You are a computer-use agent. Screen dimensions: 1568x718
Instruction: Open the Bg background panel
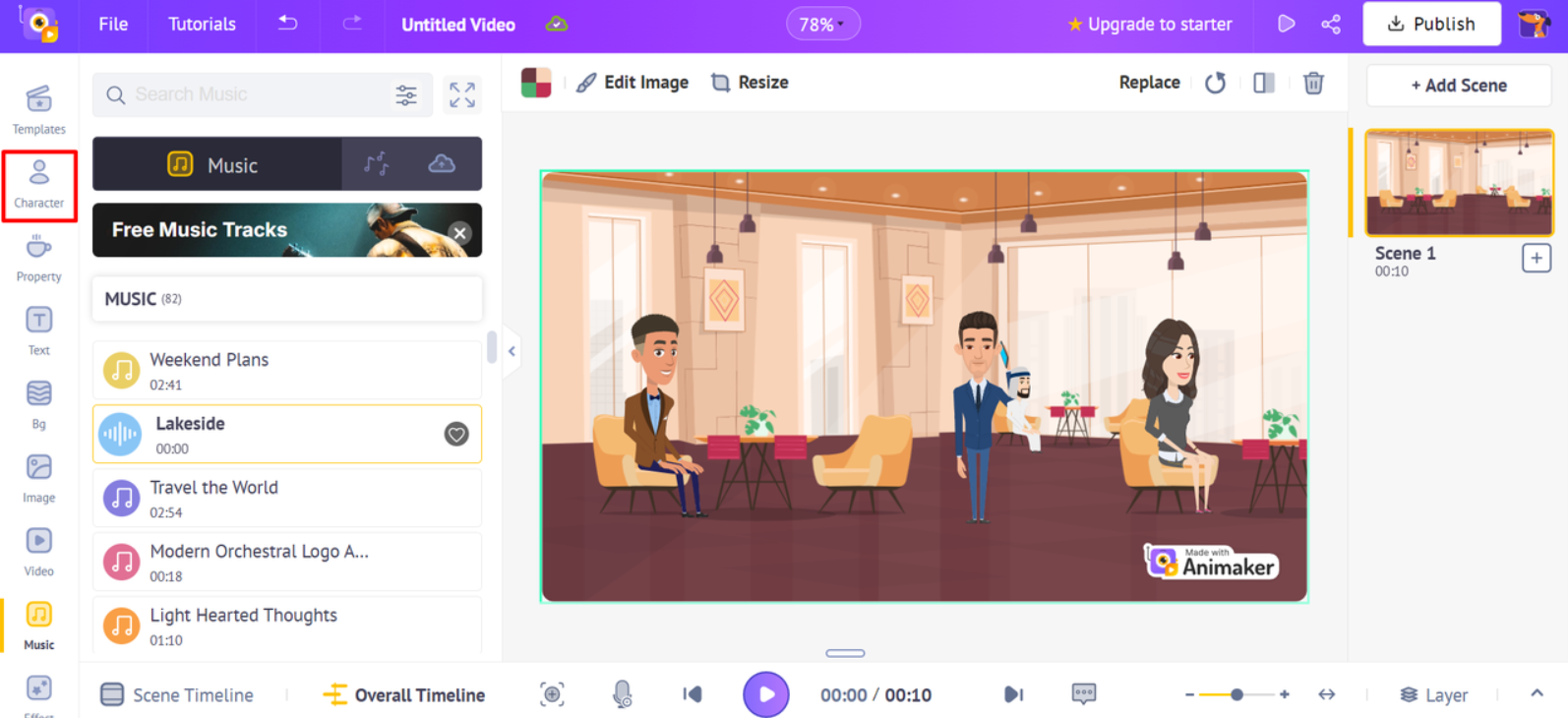(38, 405)
